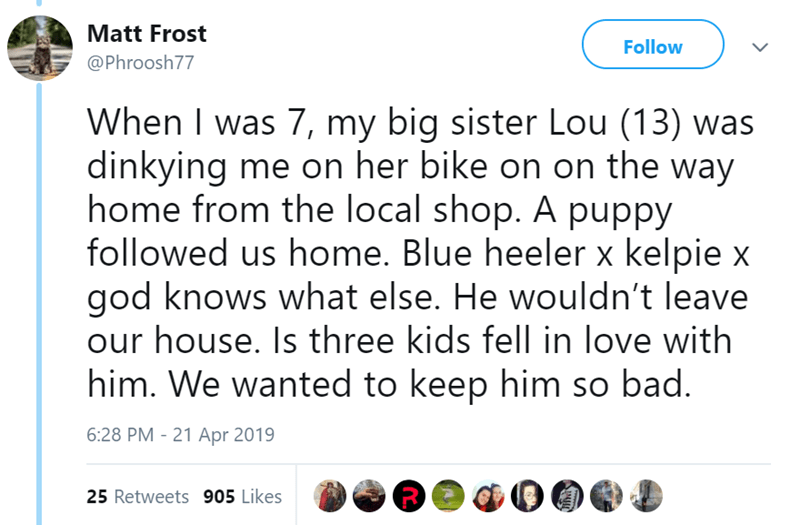Viewport: 800px width, 525px height.
Task: View the 905 Likes list
Action: pyautogui.click(x=242, y=496)
